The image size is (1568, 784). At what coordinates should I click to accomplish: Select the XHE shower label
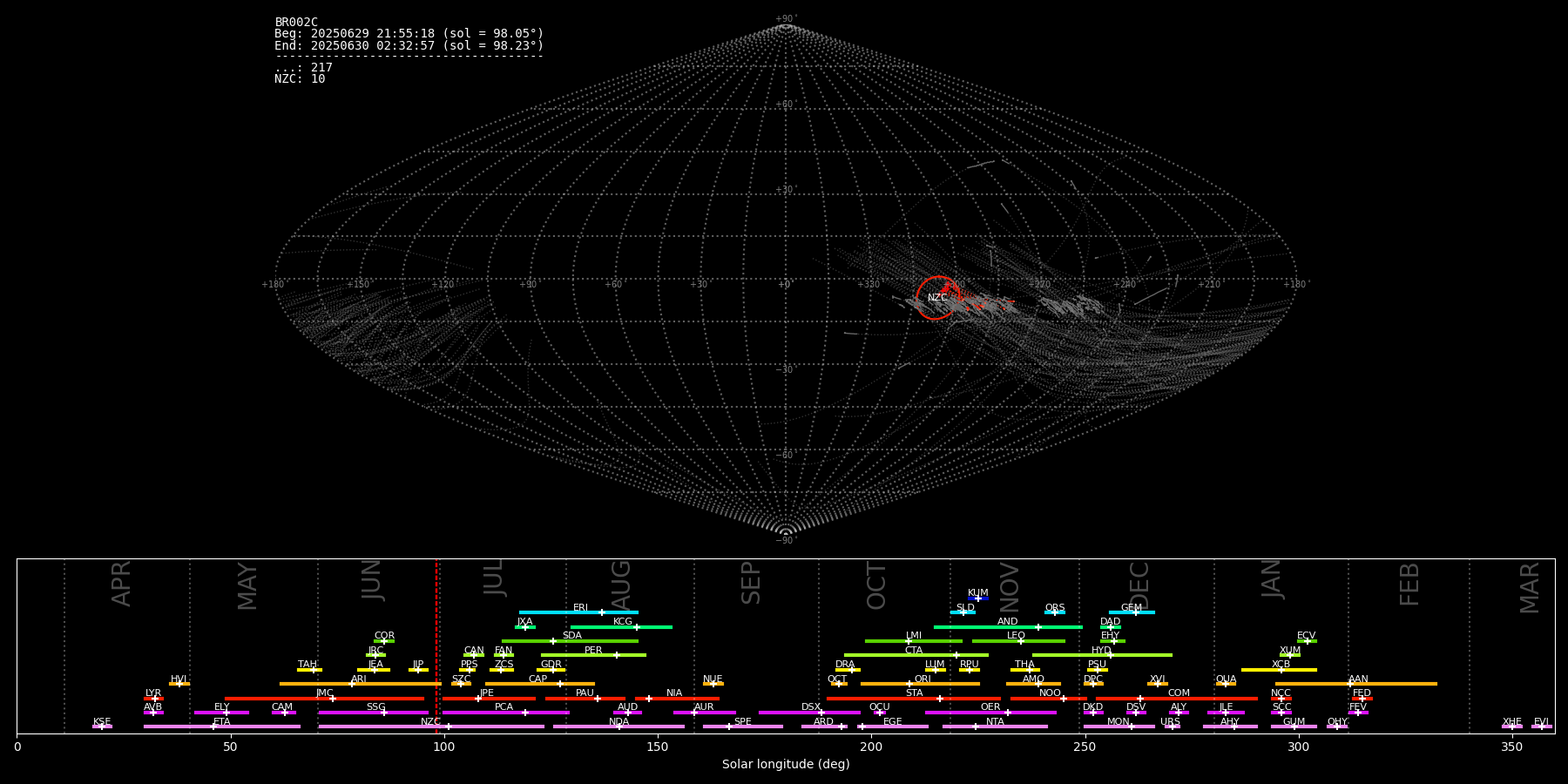click(1511, 722)
